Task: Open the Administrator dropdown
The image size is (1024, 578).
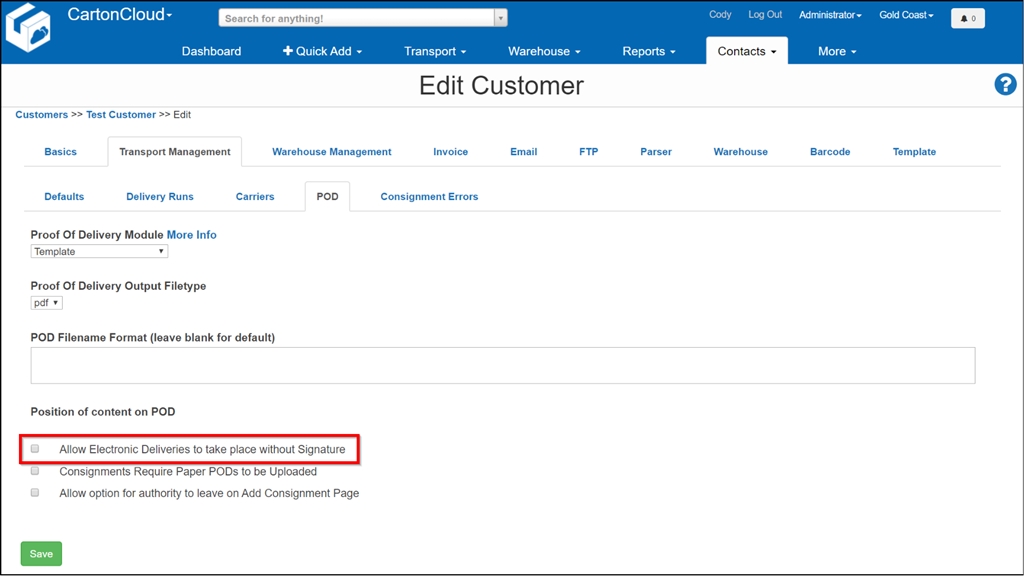Action: [830, 15]
